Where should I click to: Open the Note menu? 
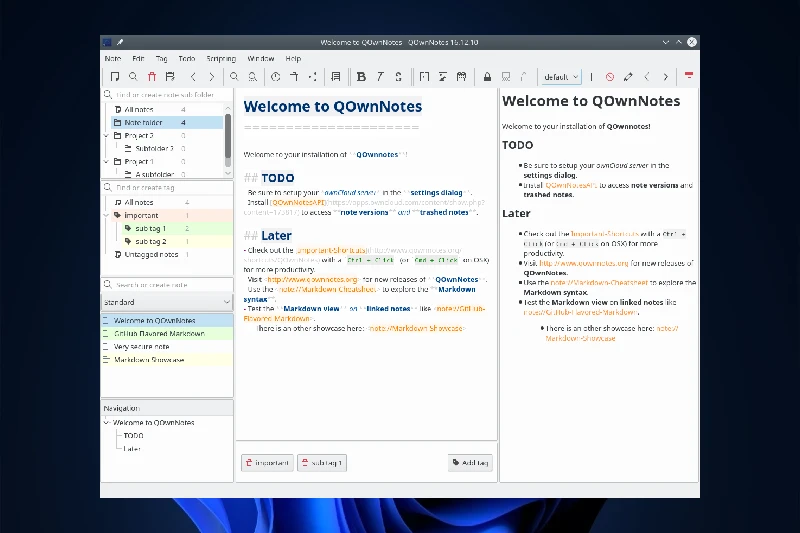[x=113, y=59]
